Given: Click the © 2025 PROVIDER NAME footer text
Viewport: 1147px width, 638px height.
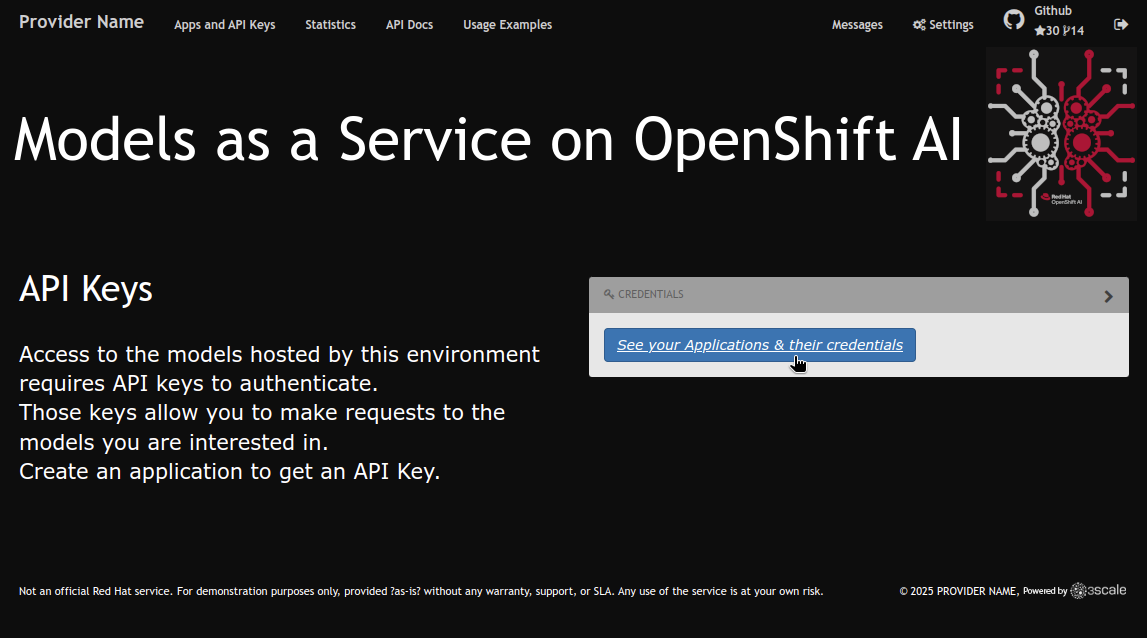Looking at the screenshot, I should 959,591.
